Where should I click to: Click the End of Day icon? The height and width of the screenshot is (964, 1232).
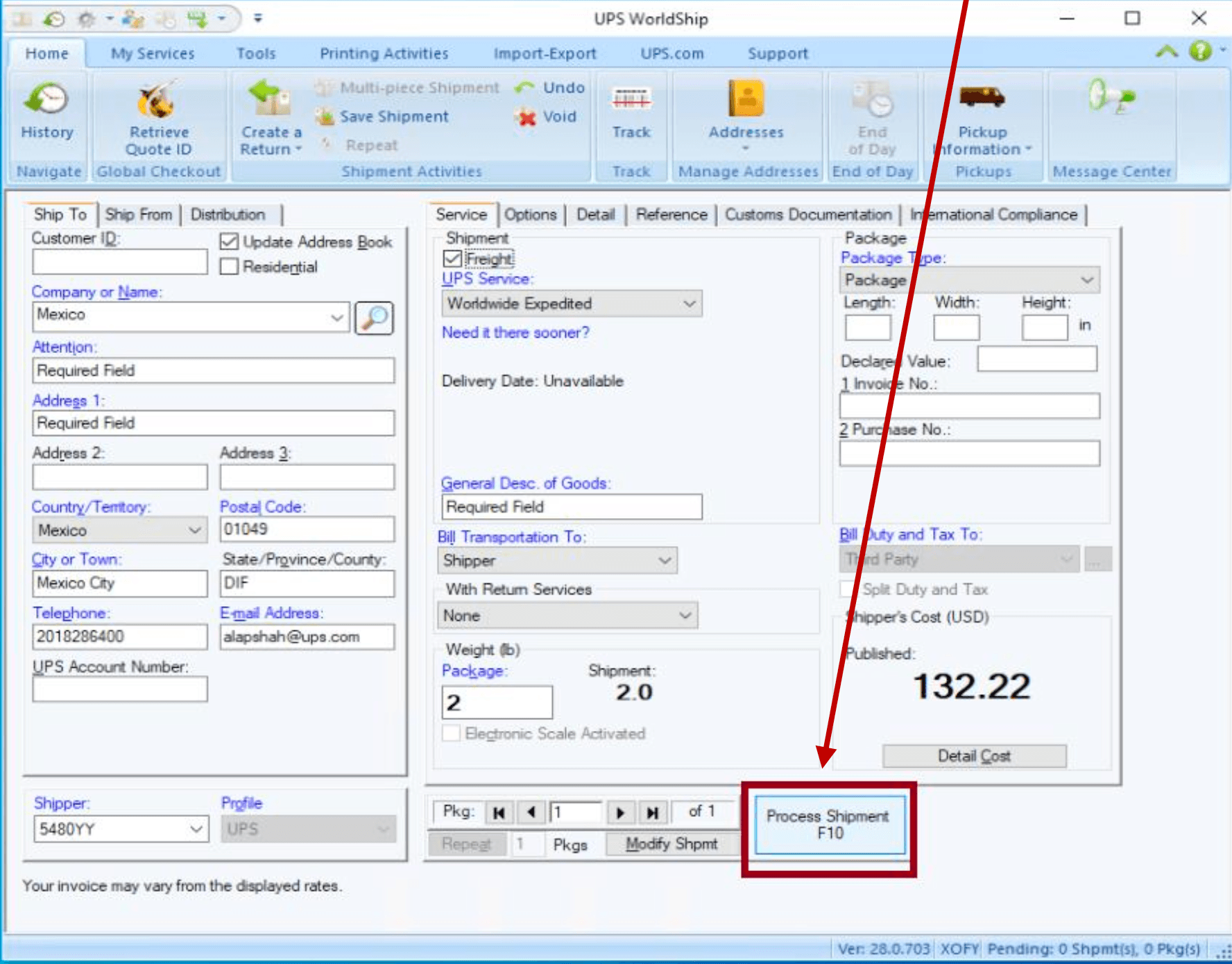pyautogui.click(x=872, y=98)
